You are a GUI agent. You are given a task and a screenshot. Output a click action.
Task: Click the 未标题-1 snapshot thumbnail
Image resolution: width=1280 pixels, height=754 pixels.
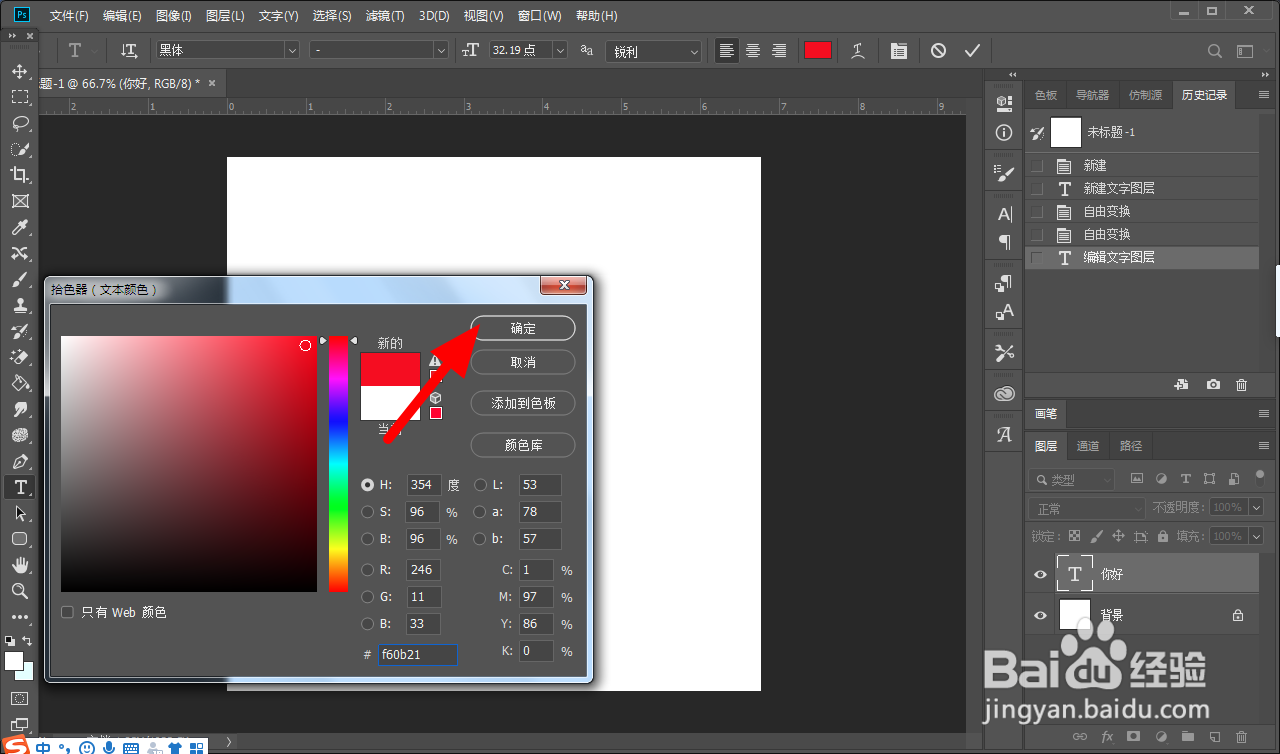click(x=1066, y=132)
